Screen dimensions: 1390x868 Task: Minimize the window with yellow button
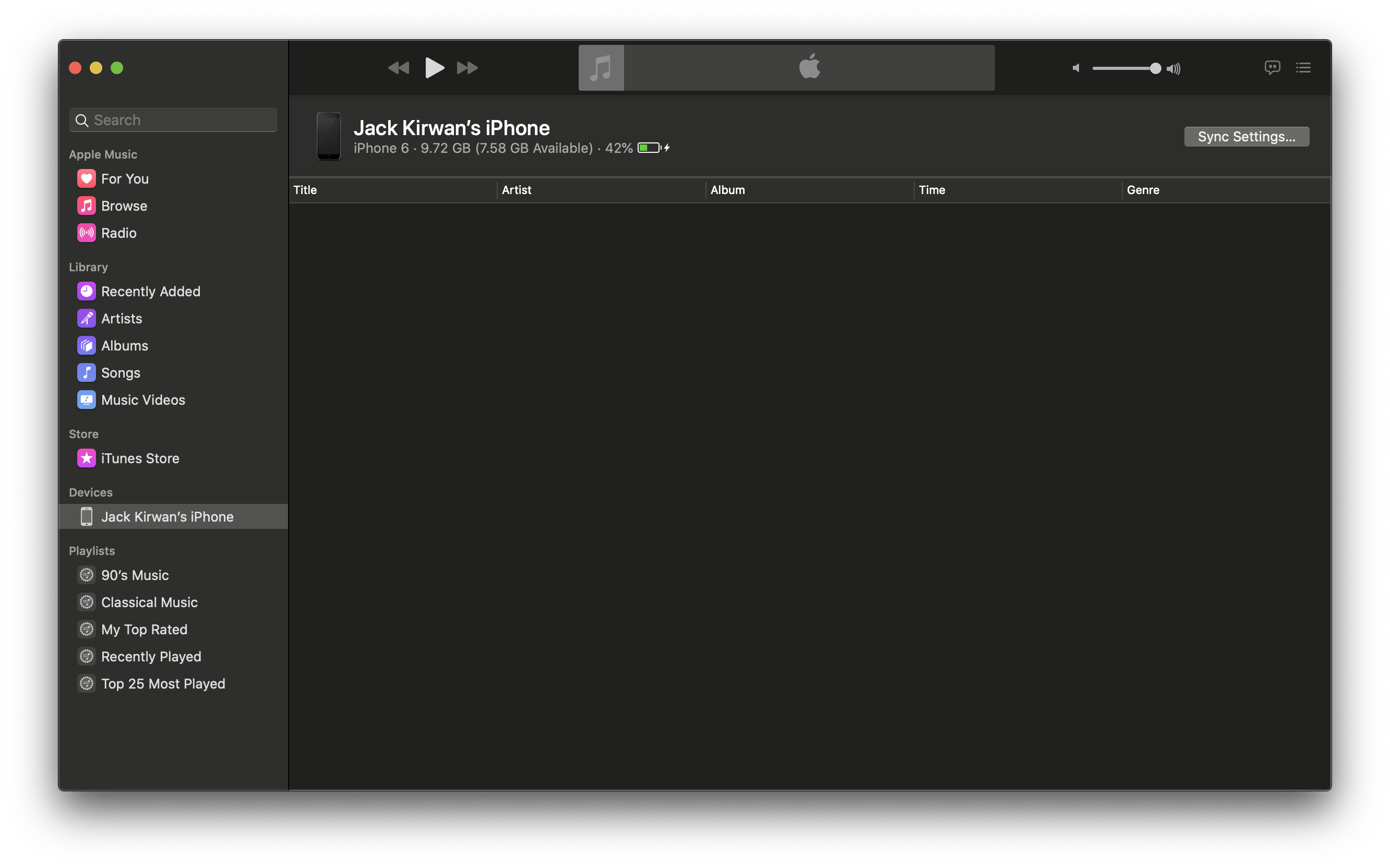[96, 68]
